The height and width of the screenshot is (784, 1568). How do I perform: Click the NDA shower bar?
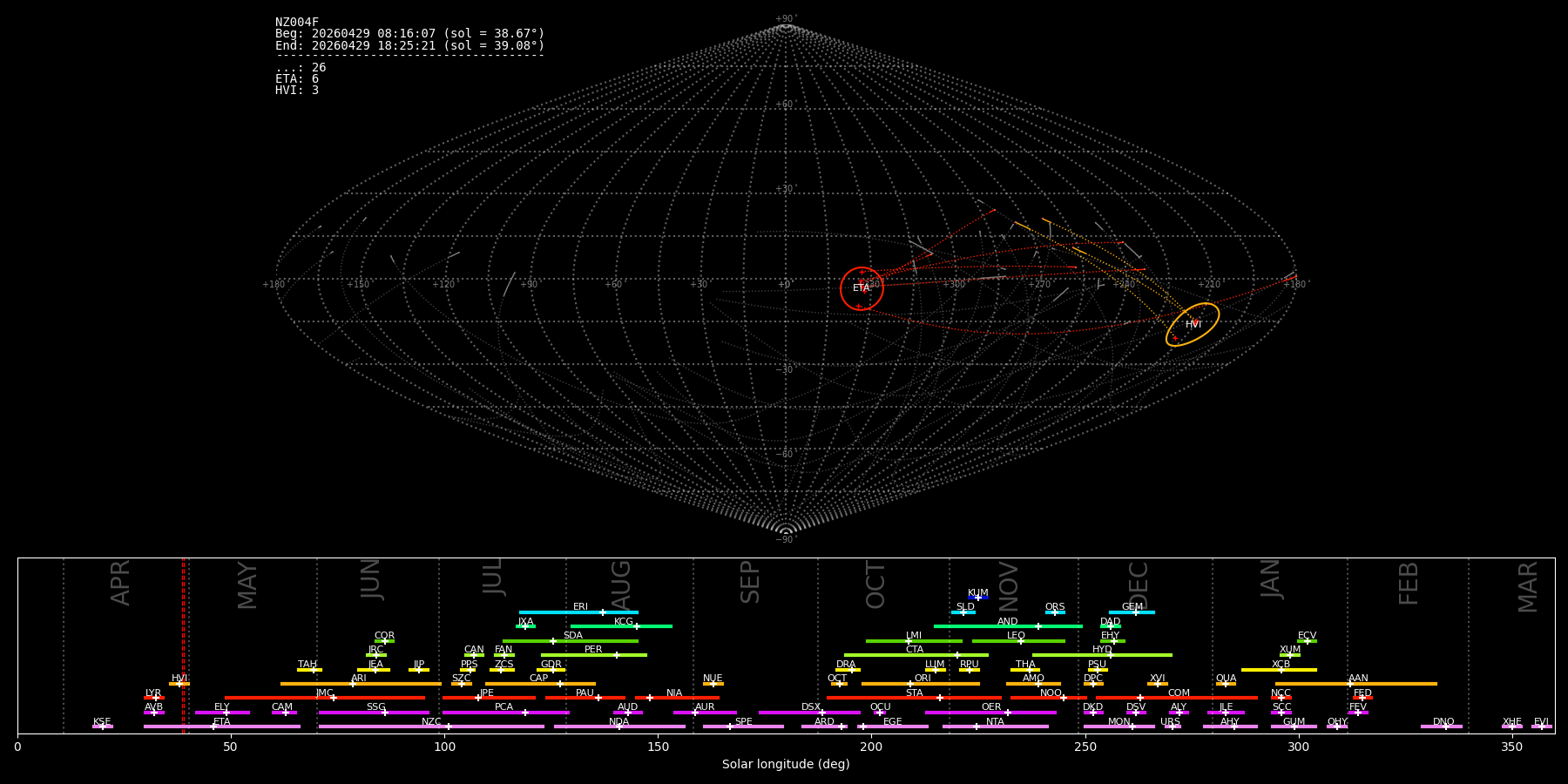pos(619,727)
